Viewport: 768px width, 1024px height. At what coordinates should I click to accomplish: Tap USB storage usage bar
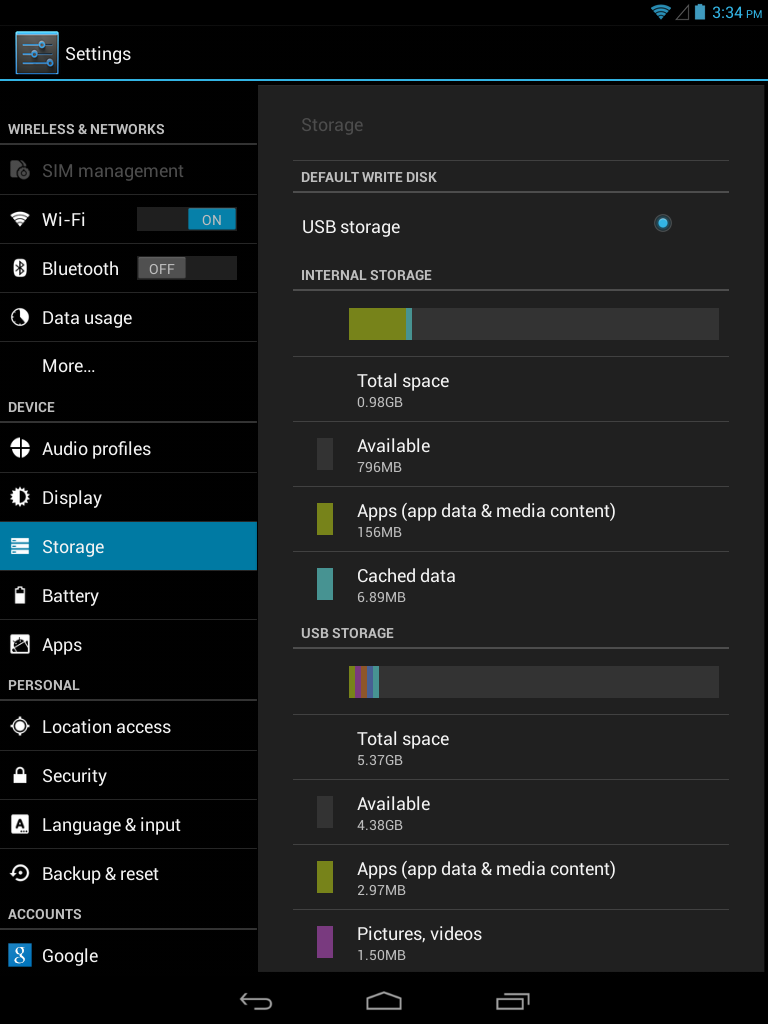(534, 682)
